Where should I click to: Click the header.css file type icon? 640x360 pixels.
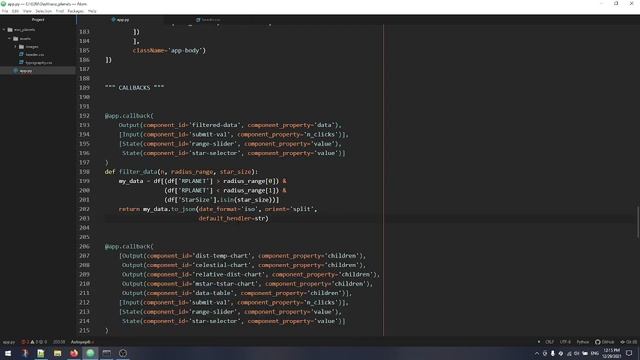[x=22, y=54]
